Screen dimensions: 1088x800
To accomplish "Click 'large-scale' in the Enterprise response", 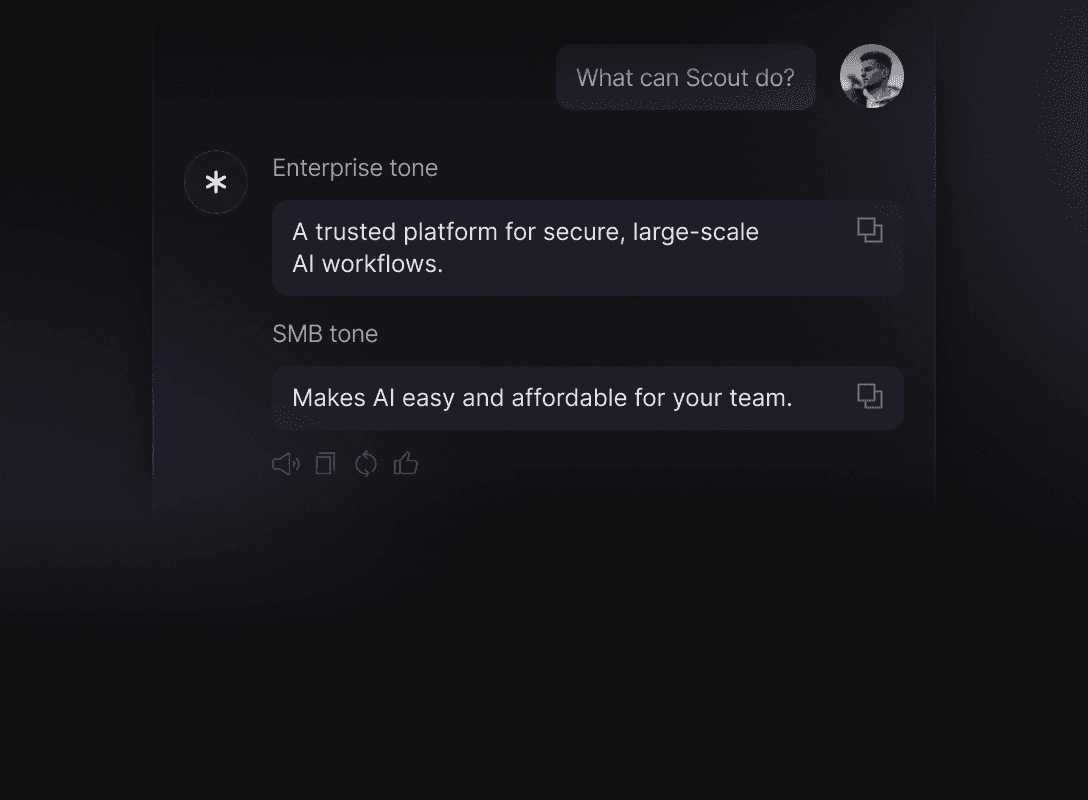I will coord(695,232).
